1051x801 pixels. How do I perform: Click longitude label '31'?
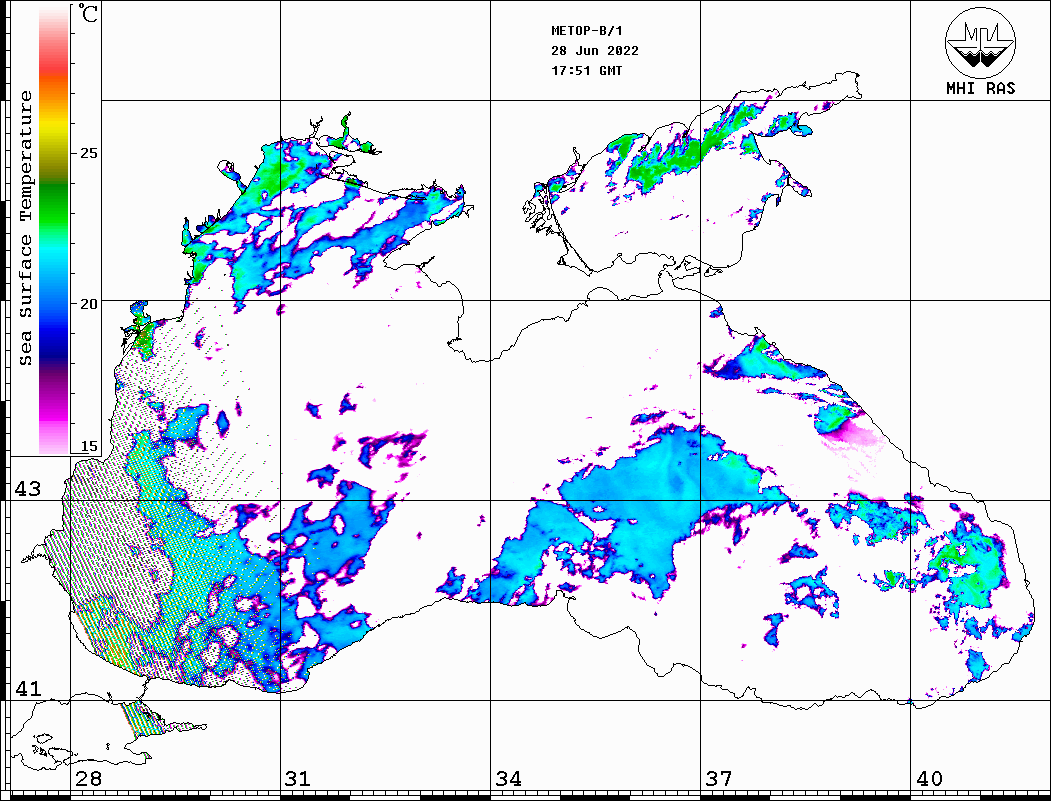point(298,779)
